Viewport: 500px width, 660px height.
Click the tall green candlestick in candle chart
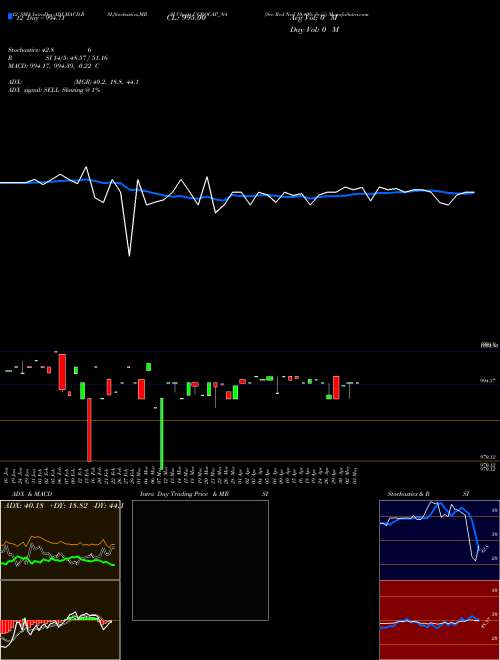[x=162, y=434]
